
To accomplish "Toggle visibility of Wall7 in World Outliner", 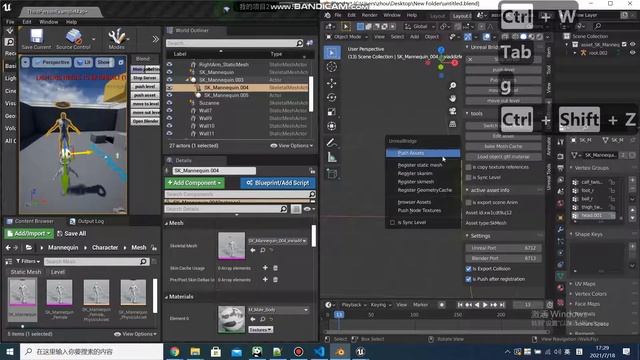I will tap(169, 110).
